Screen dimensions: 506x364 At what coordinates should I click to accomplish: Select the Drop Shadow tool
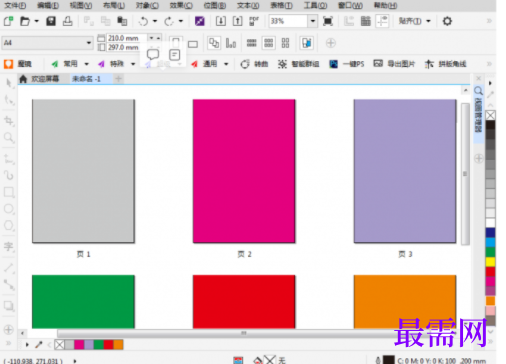(x=9, y=306)
